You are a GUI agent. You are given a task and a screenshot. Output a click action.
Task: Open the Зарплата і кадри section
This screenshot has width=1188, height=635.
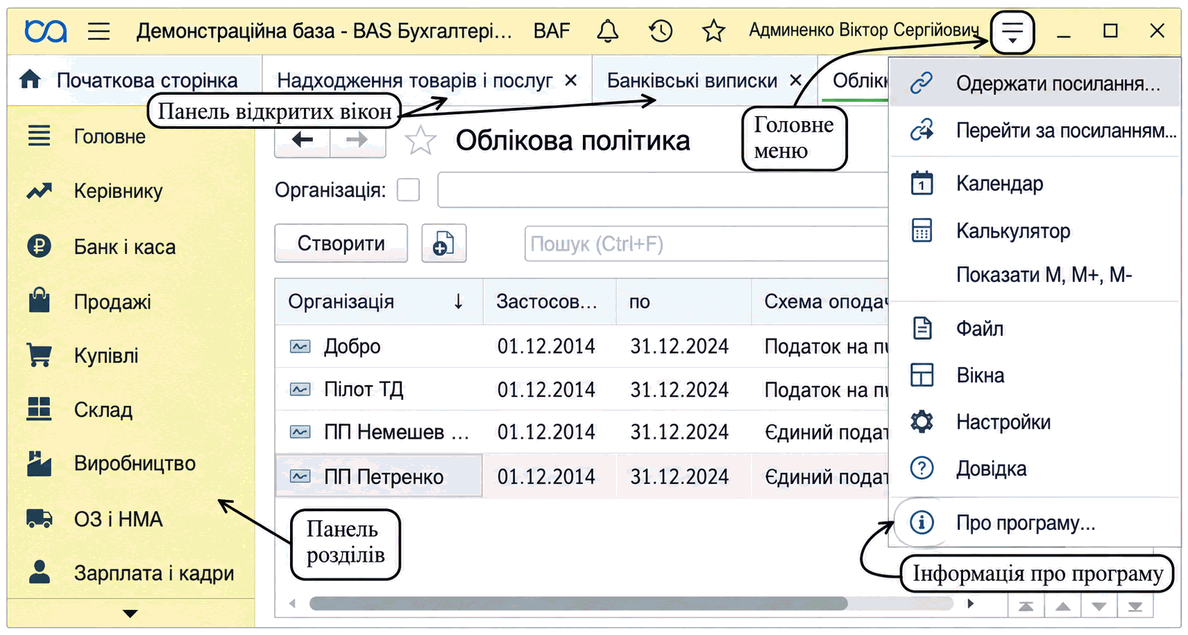point(130,574)
